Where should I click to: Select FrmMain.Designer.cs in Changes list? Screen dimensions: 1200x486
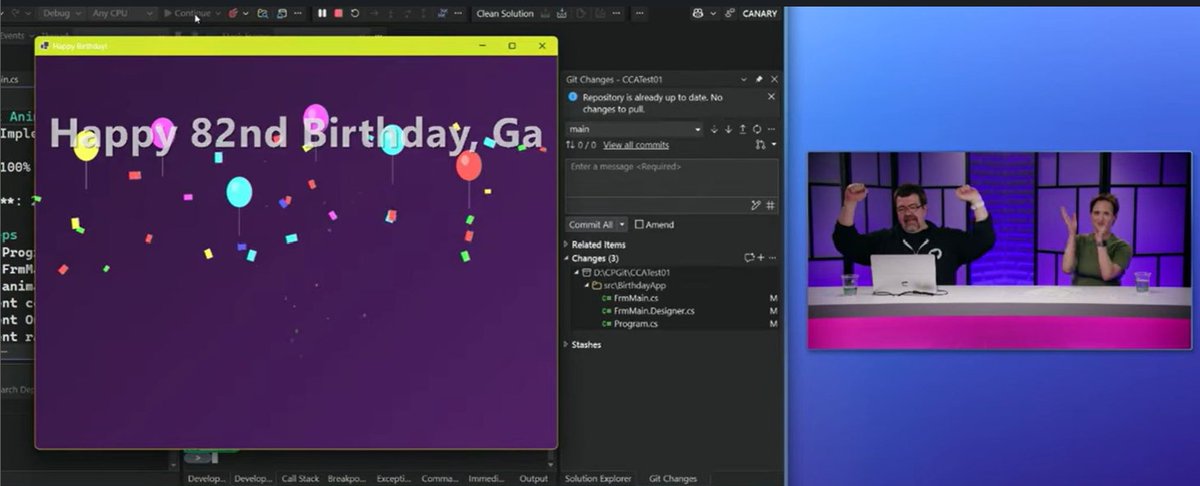point(654,311)
